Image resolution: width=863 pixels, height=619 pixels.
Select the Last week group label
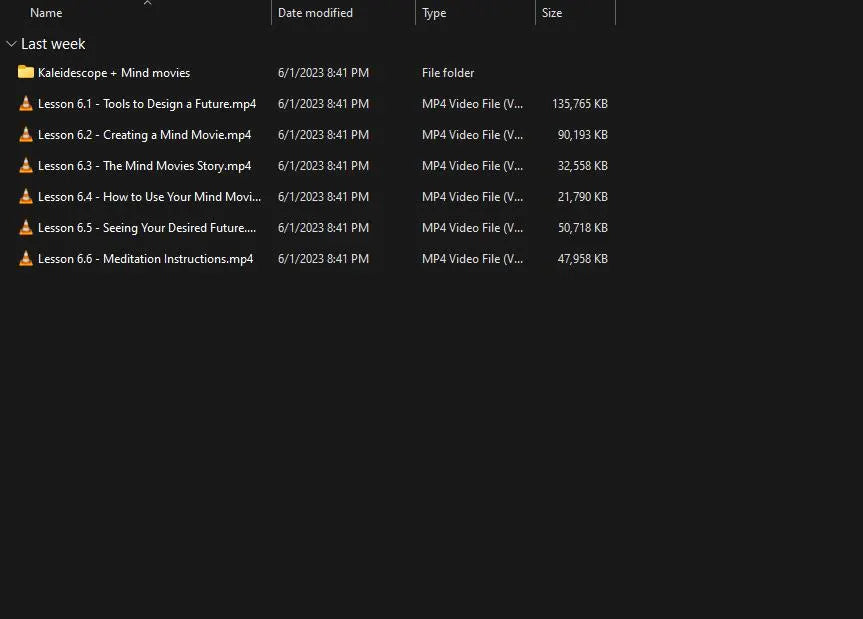pyautogui.click(x=53, y=44)
